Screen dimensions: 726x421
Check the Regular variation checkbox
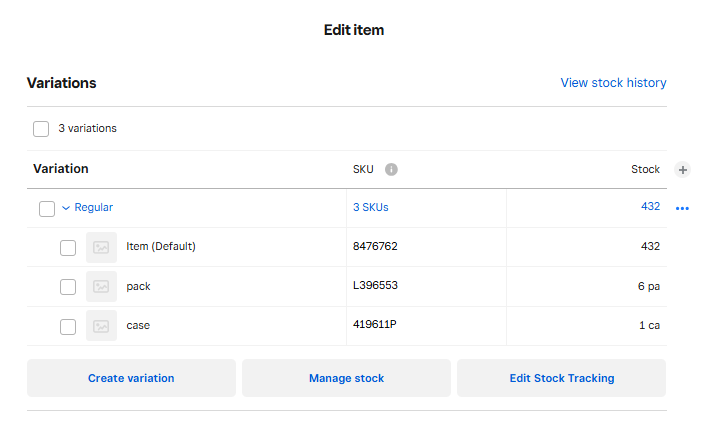pyautogui.click(x=47, y=208)
